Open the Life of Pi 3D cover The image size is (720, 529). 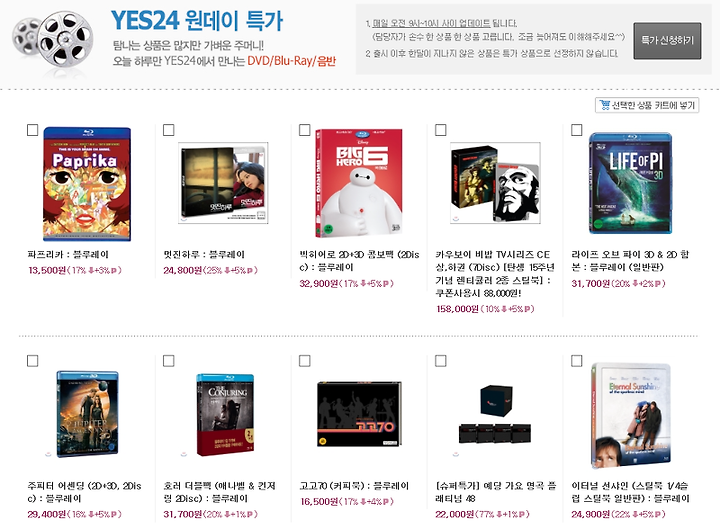pos(630,183)
